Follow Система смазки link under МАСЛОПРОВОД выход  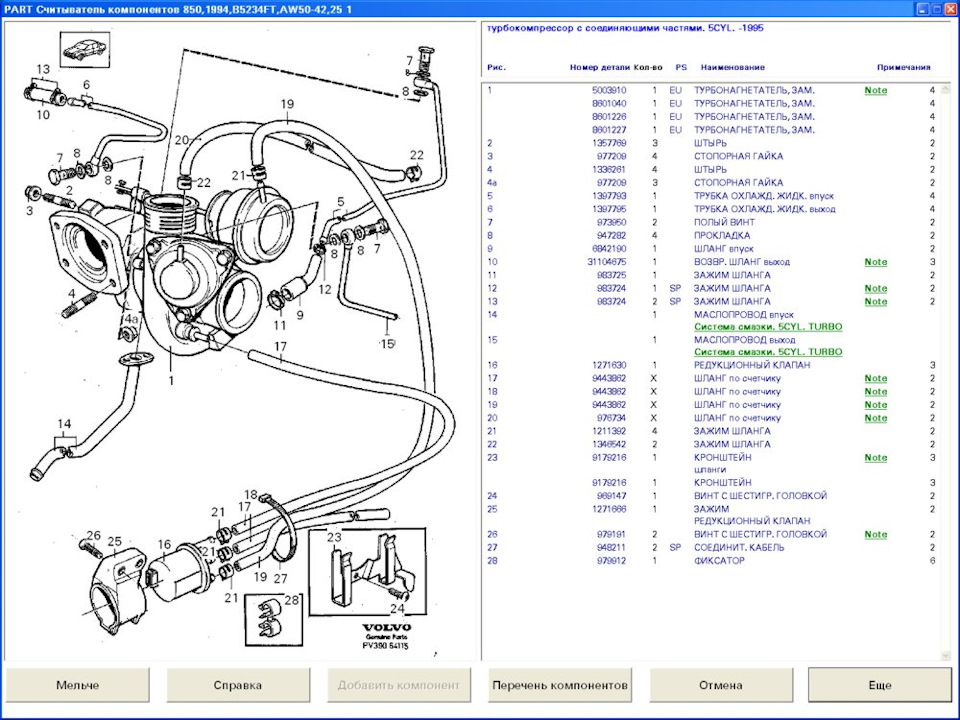(768, 352)
